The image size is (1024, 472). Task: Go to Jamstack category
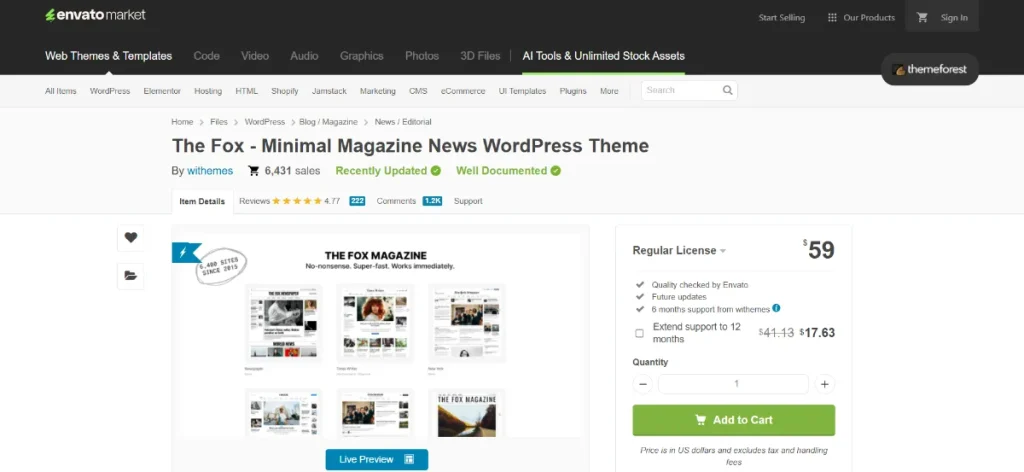click(329, 91)
